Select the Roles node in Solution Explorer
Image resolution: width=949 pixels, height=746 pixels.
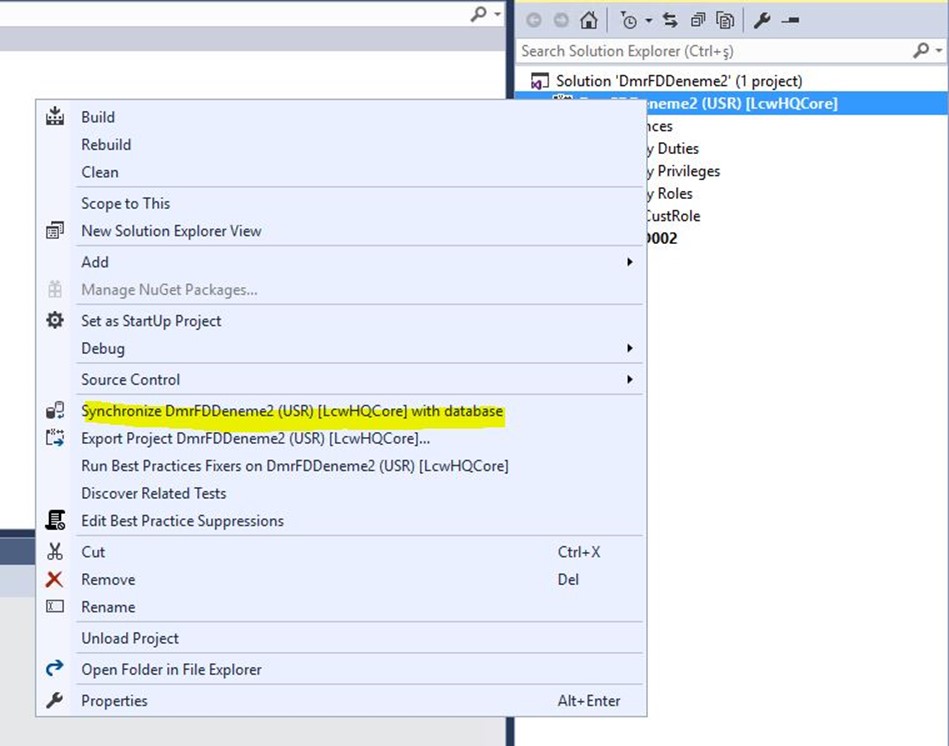[669, 194]
